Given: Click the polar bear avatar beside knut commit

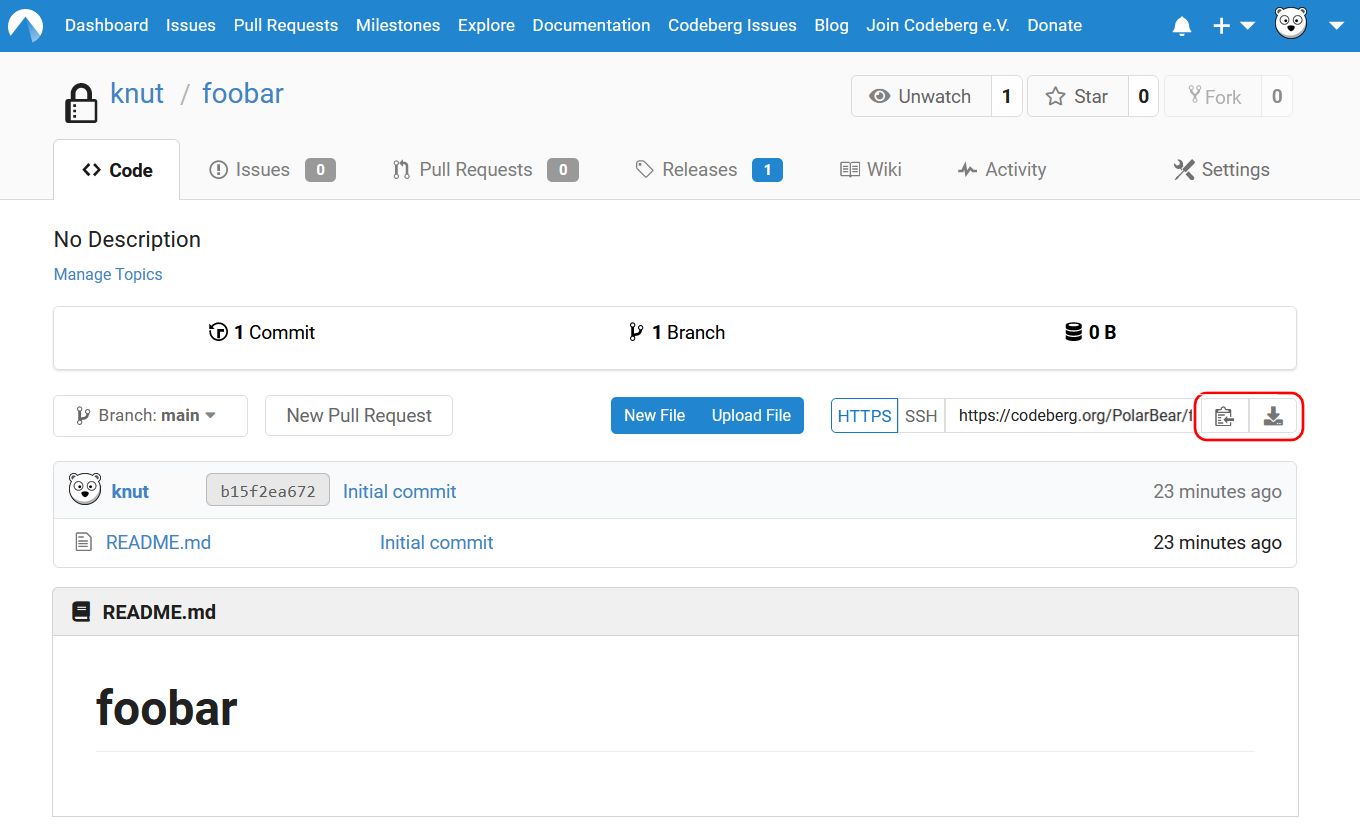Looking at the screenshot, I should click(x=85, y=490).
